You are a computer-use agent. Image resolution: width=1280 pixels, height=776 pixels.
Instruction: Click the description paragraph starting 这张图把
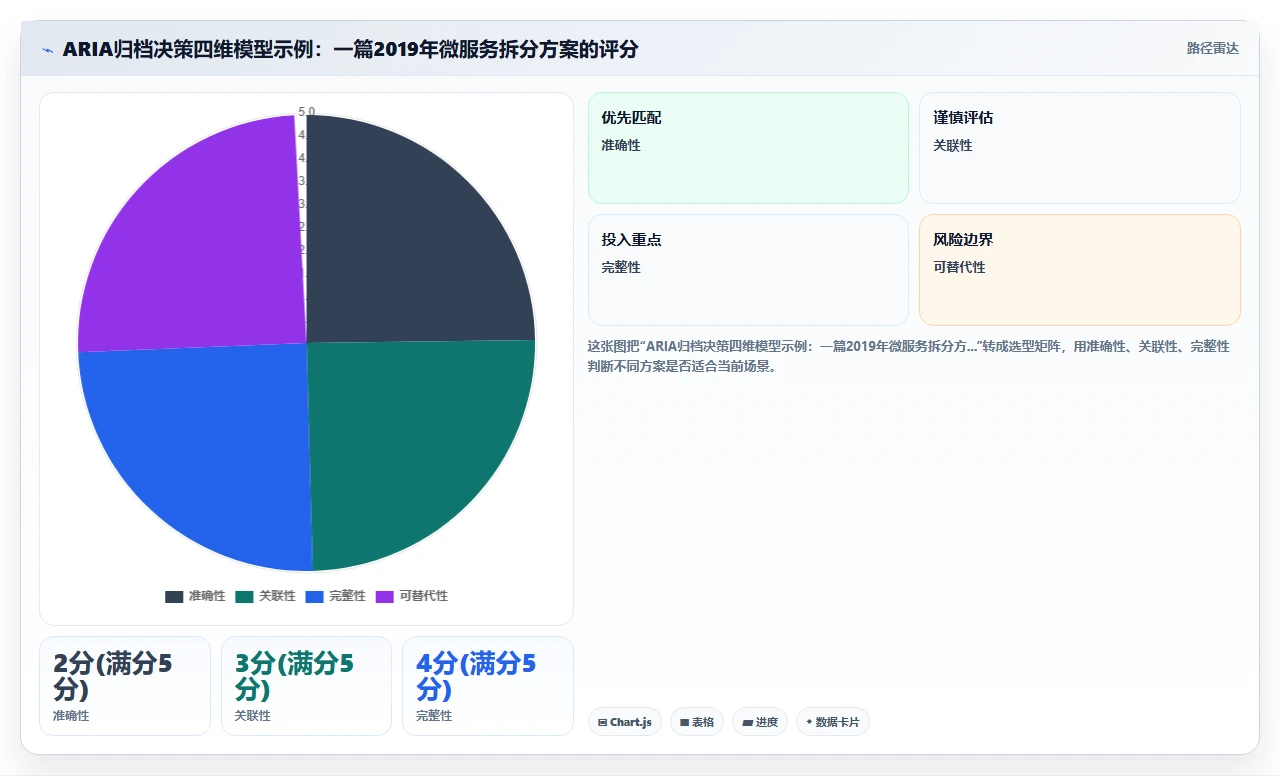pos(909,356)
